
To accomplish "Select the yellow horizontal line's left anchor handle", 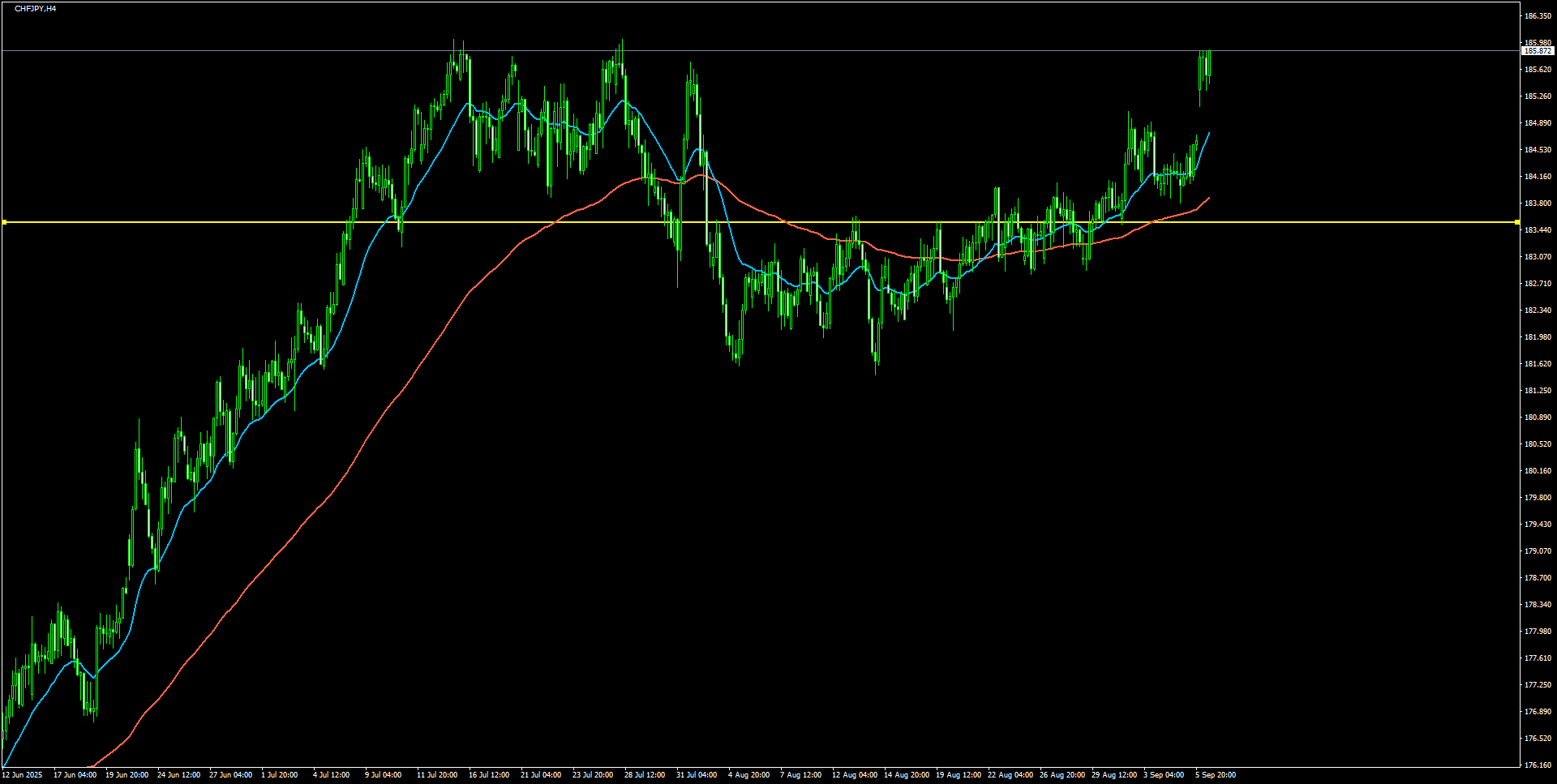I will click(4, 222).
